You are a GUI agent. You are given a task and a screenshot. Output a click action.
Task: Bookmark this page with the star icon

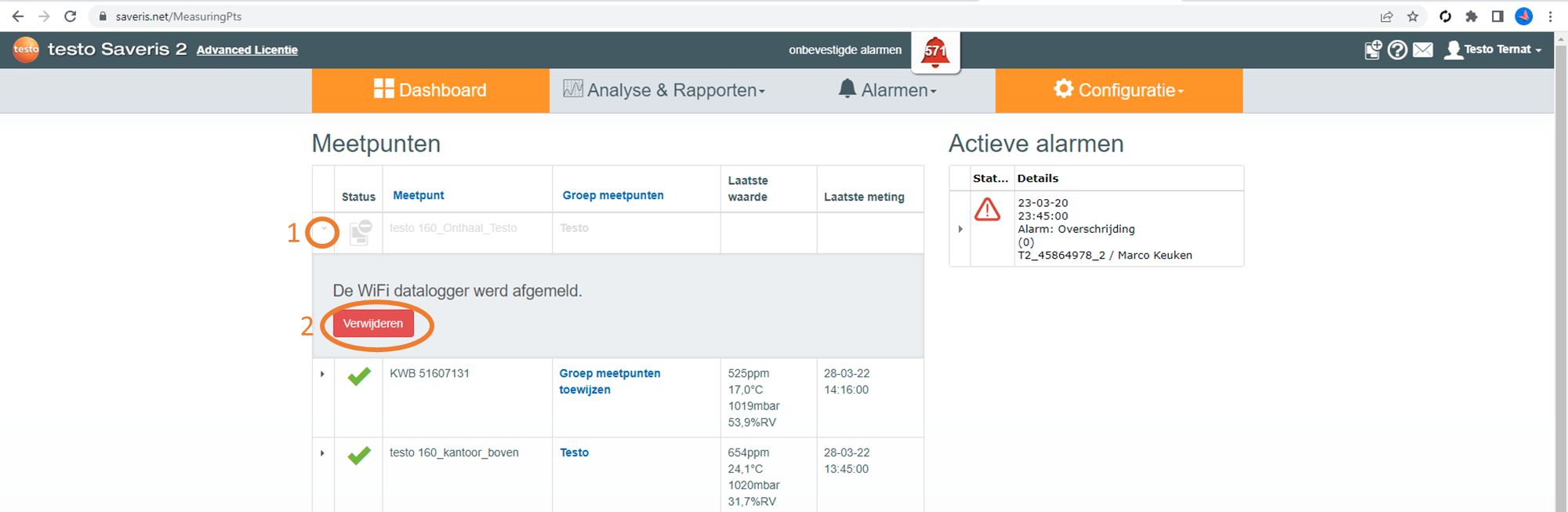point(1413,16)
